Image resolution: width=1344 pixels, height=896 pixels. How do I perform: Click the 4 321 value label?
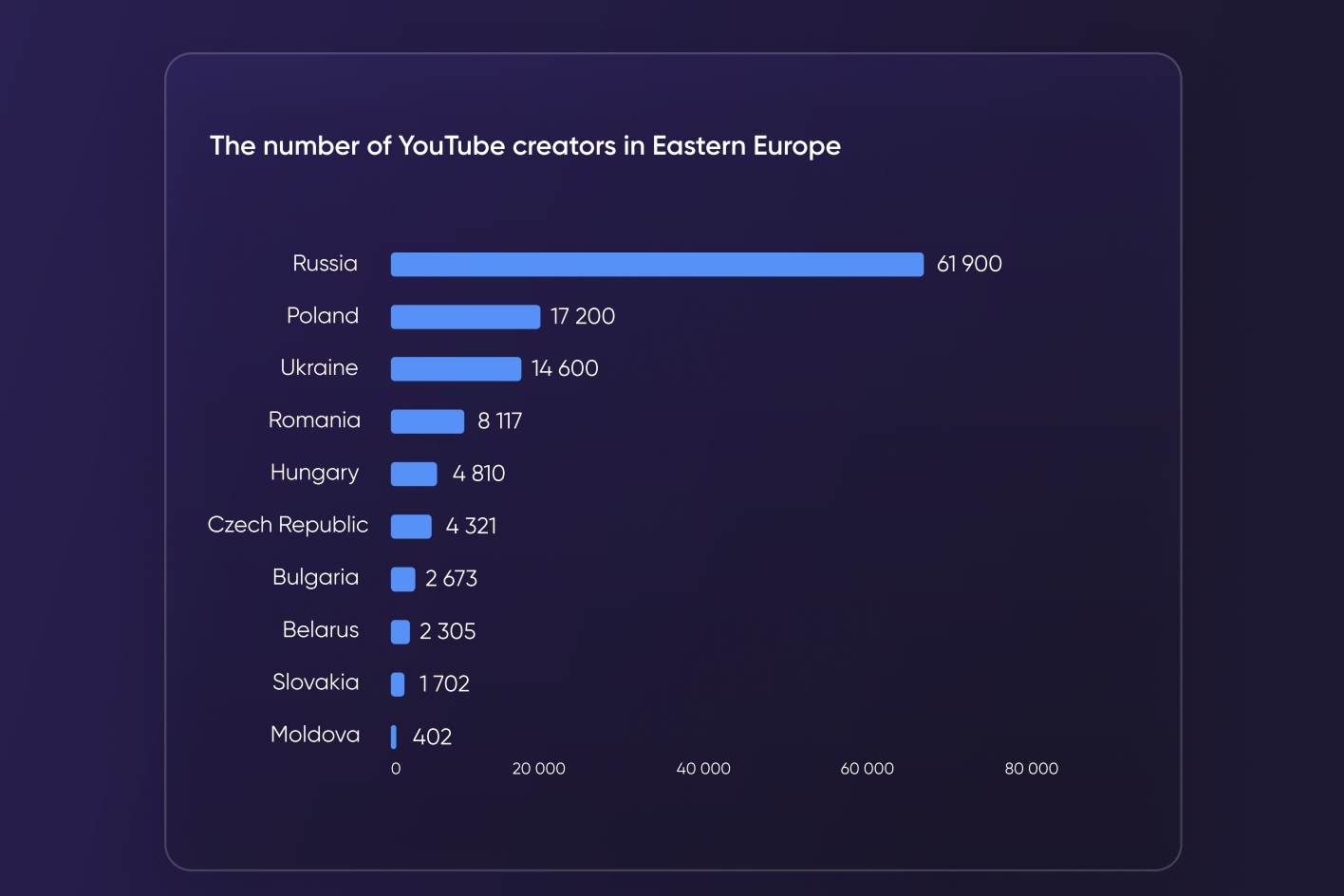tap(471, 525)
